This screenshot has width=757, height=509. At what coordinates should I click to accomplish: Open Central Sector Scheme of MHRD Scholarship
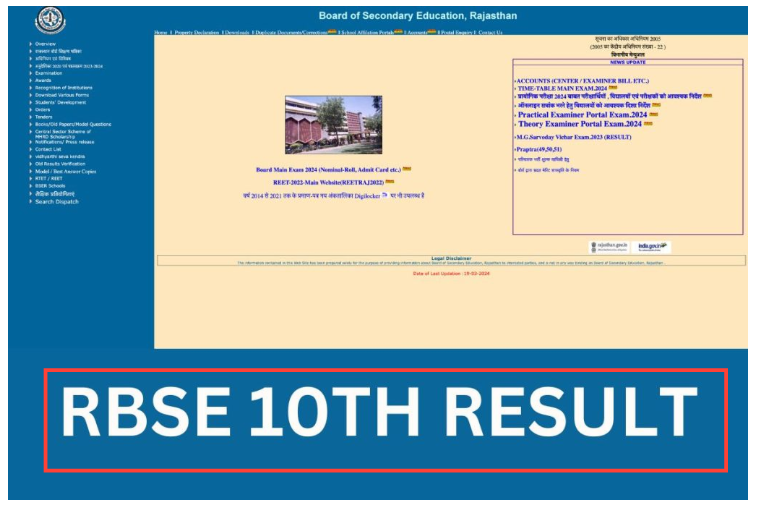point(63,134)
